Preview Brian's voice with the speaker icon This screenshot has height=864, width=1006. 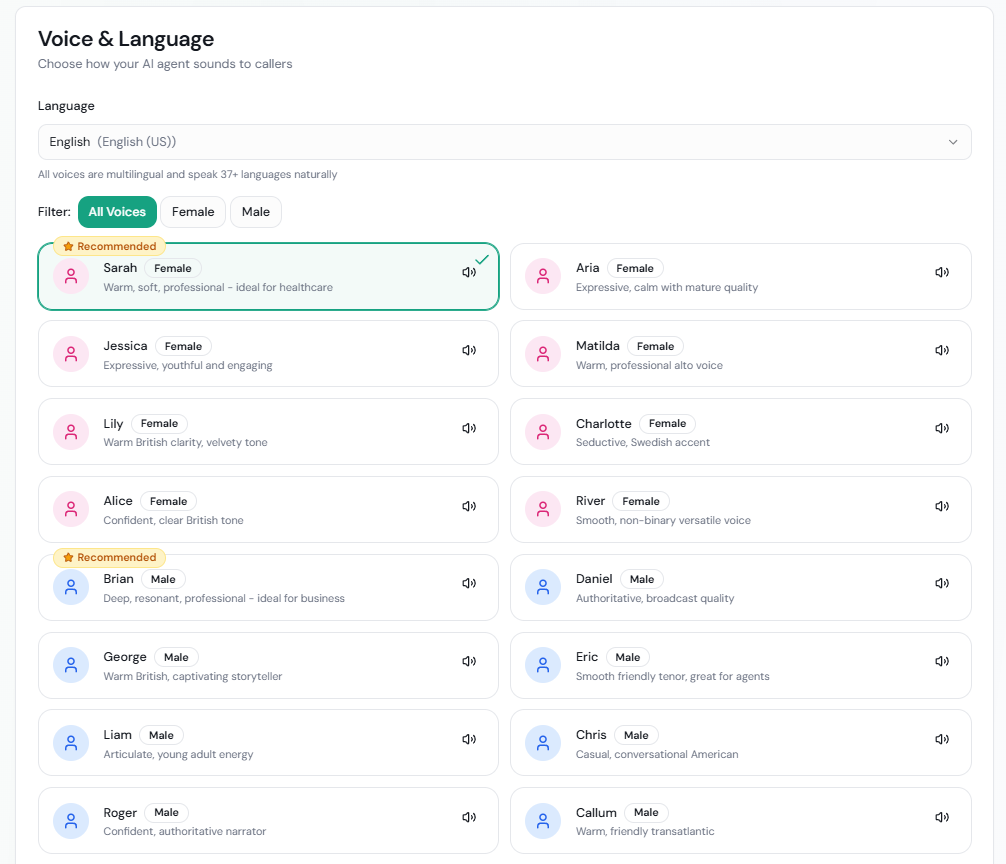point(469,583)
